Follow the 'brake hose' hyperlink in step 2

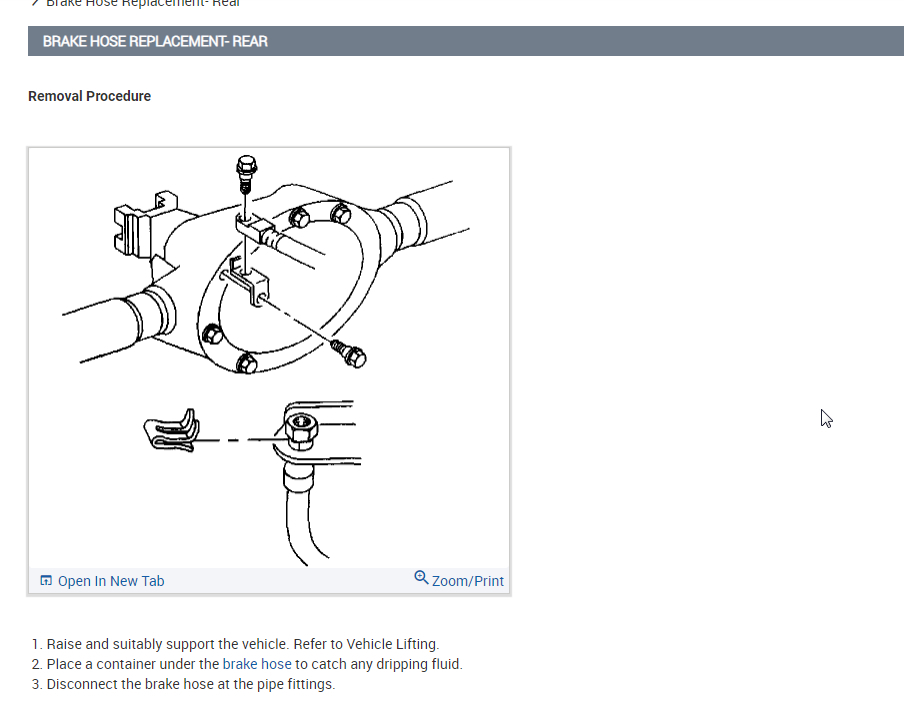pos(257,664)
